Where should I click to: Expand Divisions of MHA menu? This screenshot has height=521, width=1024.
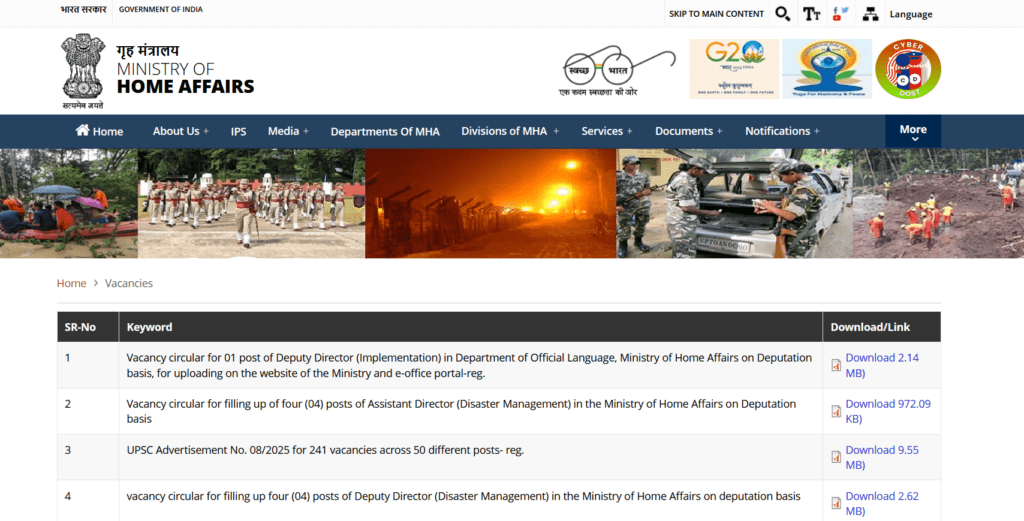(510, 131)
